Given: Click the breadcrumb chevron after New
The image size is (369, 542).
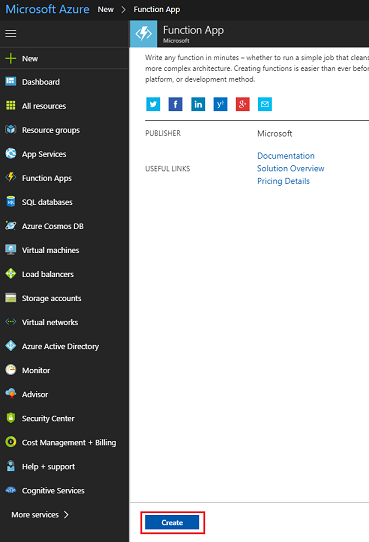Looking at the screenshot, I should pos(124,9).
